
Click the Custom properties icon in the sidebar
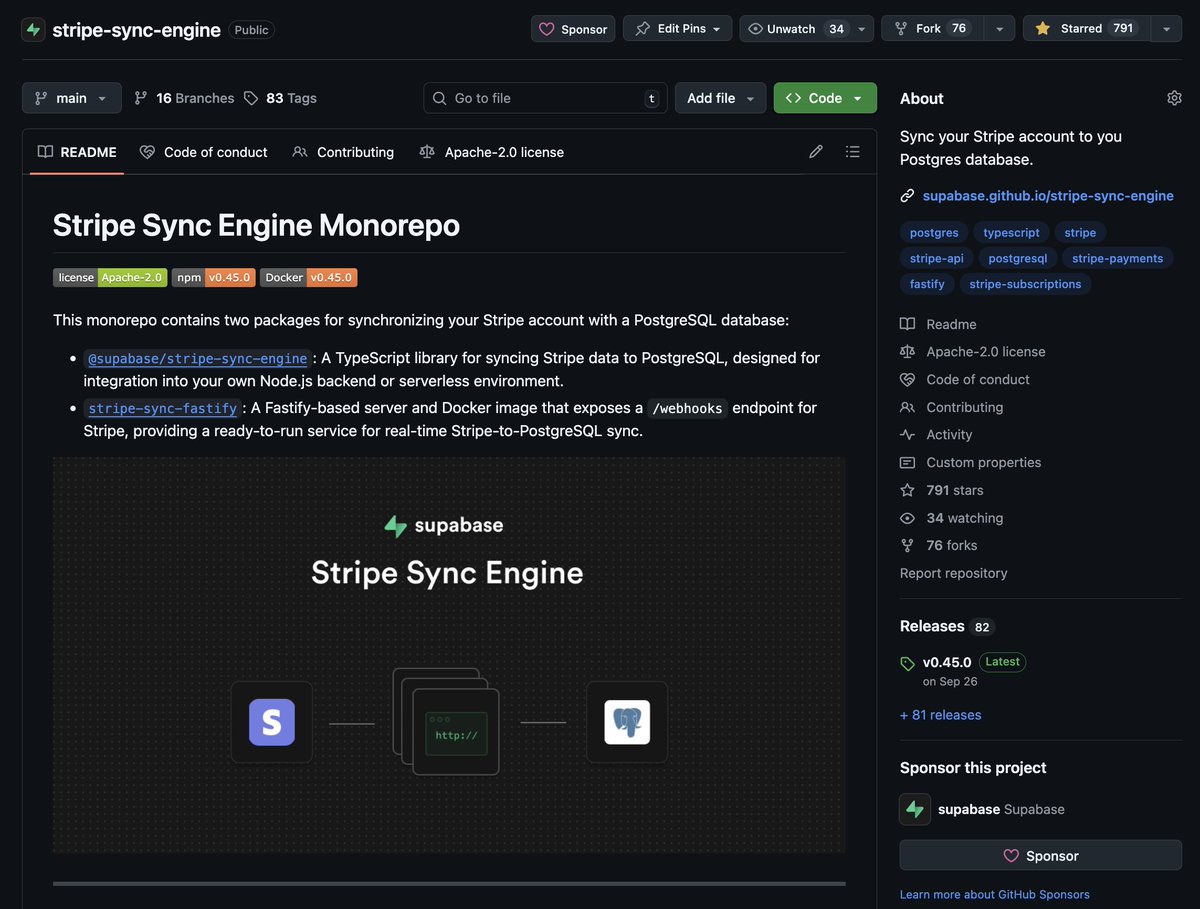907,462
